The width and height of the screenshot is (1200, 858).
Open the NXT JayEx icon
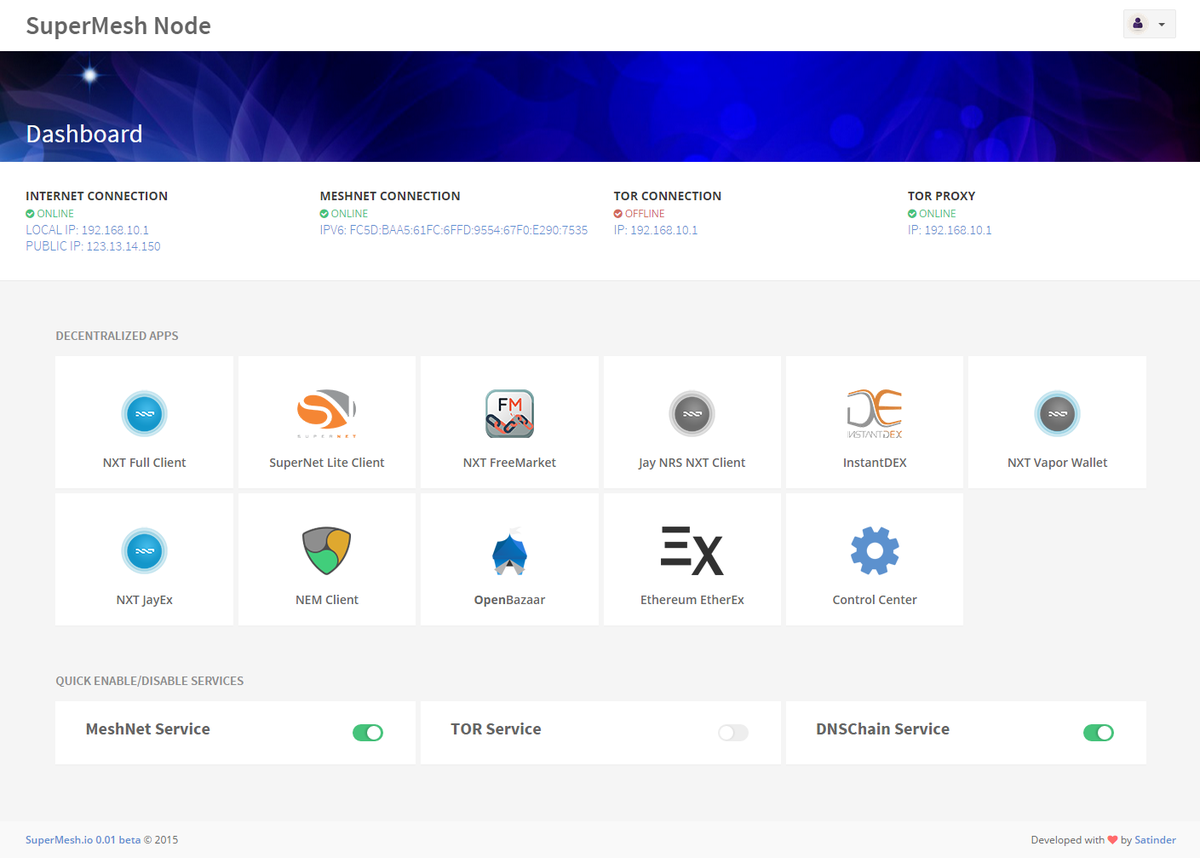(144, 551)
